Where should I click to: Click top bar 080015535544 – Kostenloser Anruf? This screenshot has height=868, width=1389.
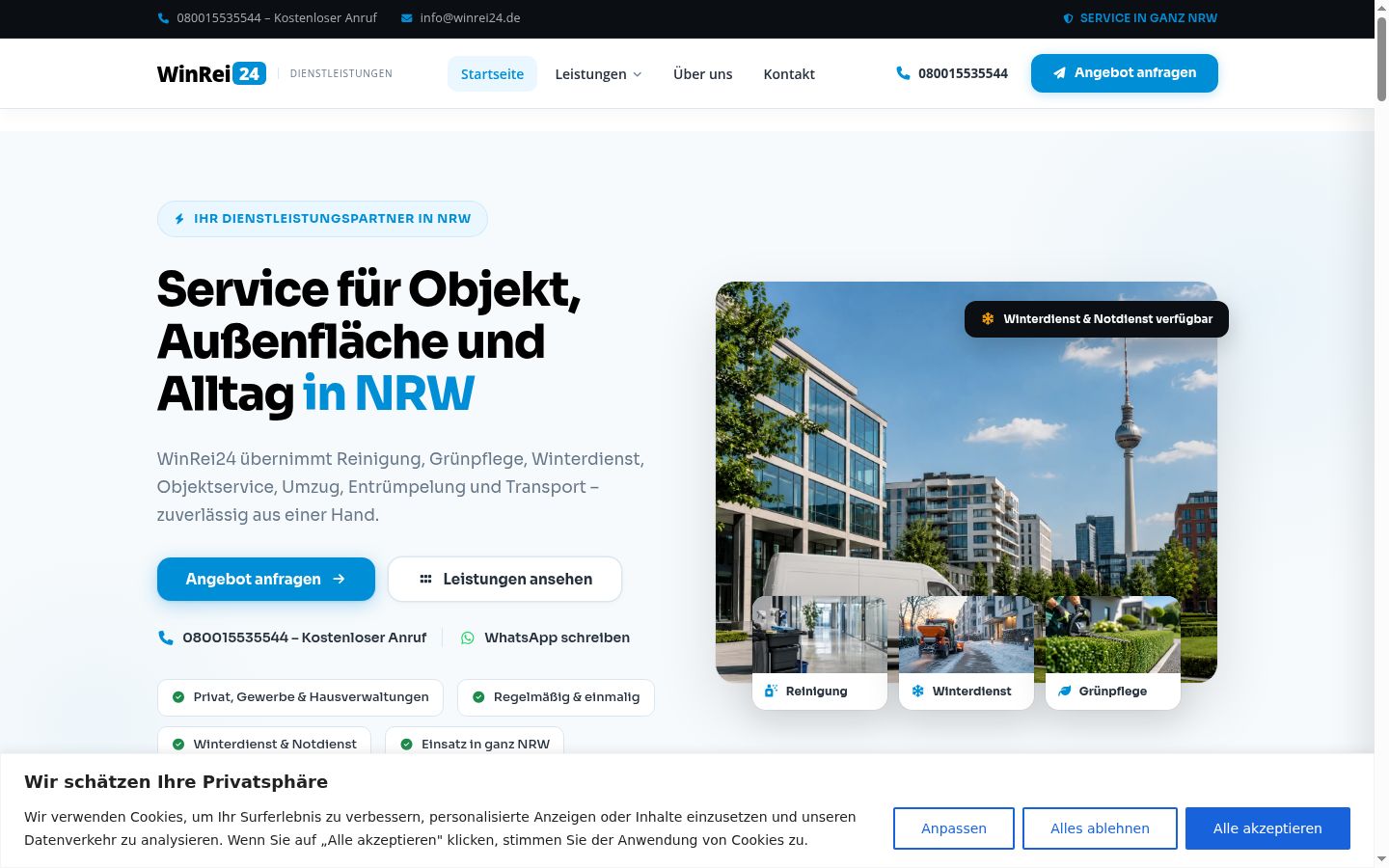pyautogui.click(x=267, y=18)
